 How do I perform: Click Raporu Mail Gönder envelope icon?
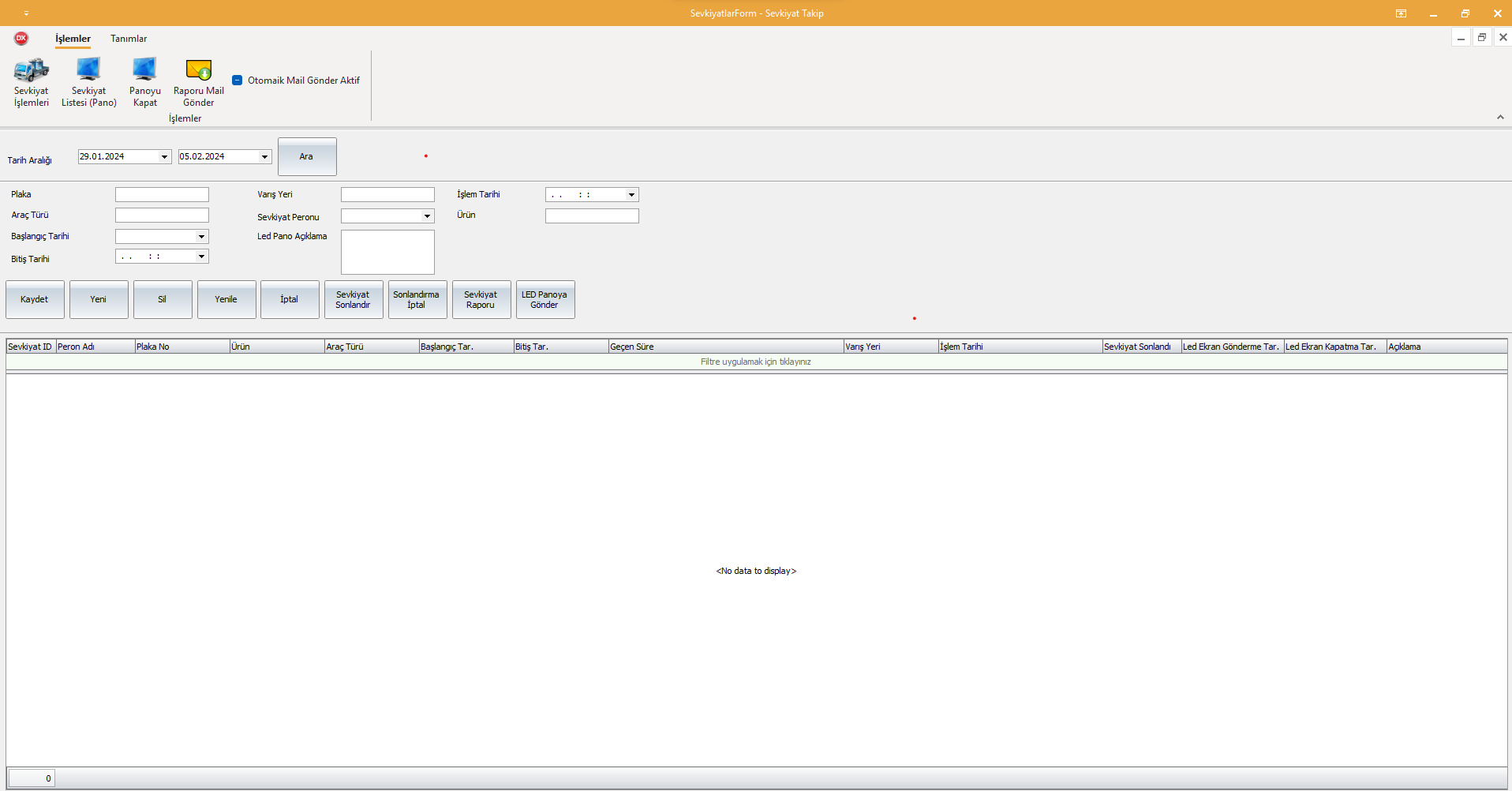[198, 70]
